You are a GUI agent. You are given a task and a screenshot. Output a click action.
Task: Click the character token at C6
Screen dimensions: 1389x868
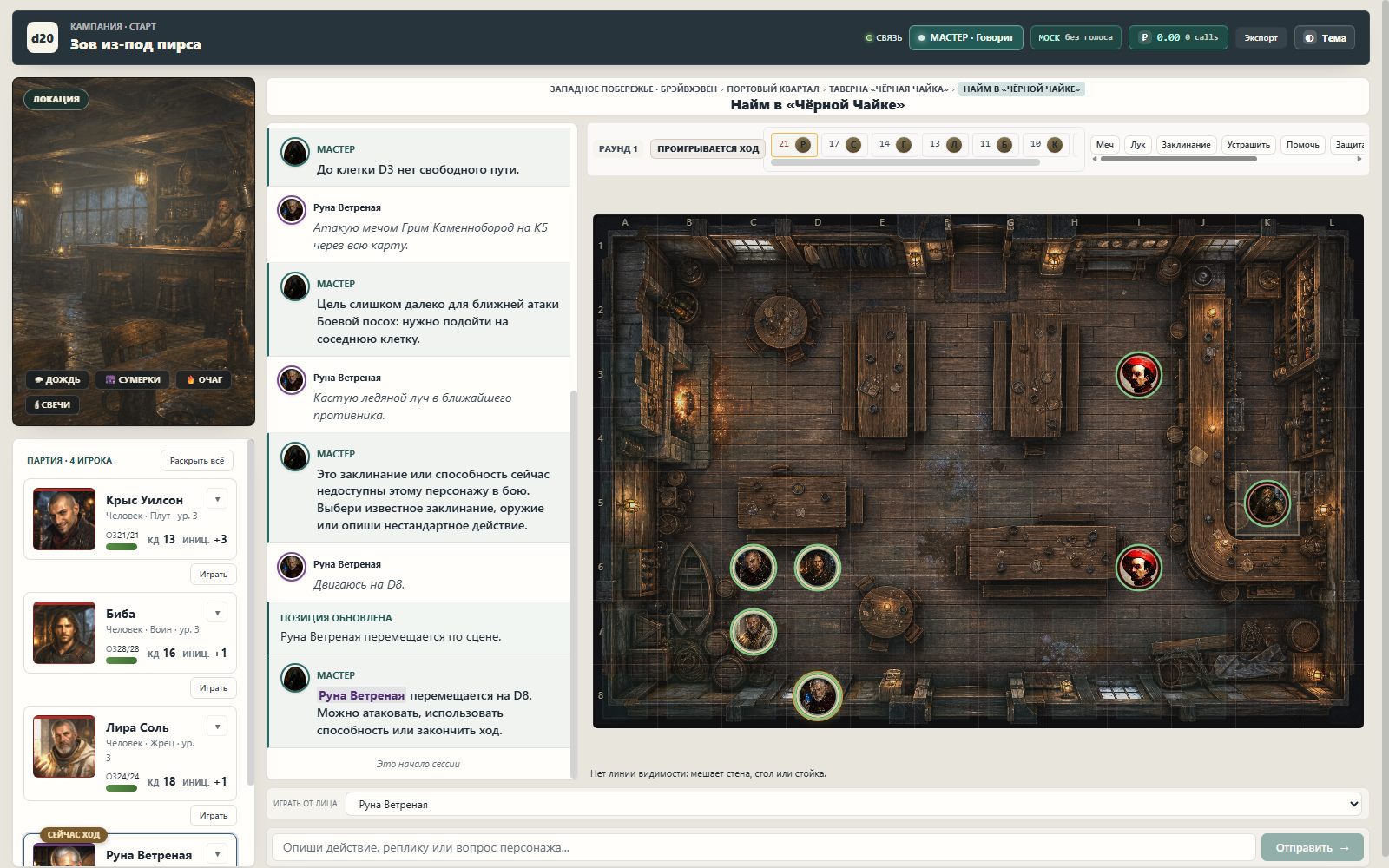pyautogui.click(x=753, y=568)
